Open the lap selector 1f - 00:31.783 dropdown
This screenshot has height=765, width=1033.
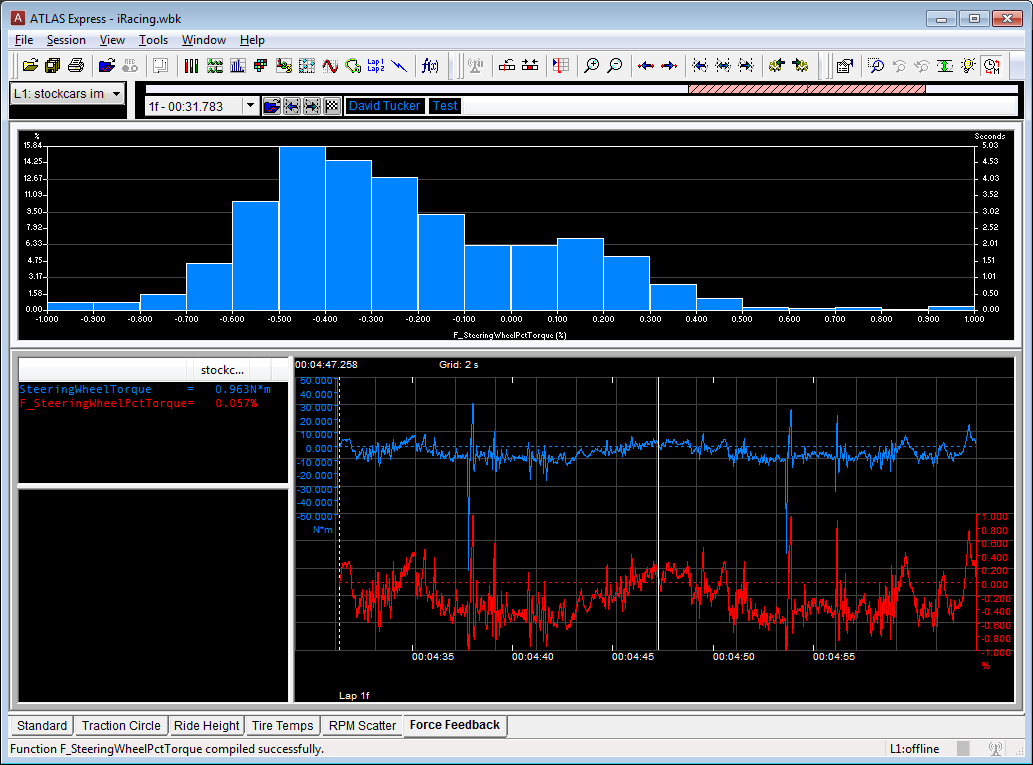click(x=250, y=106)
